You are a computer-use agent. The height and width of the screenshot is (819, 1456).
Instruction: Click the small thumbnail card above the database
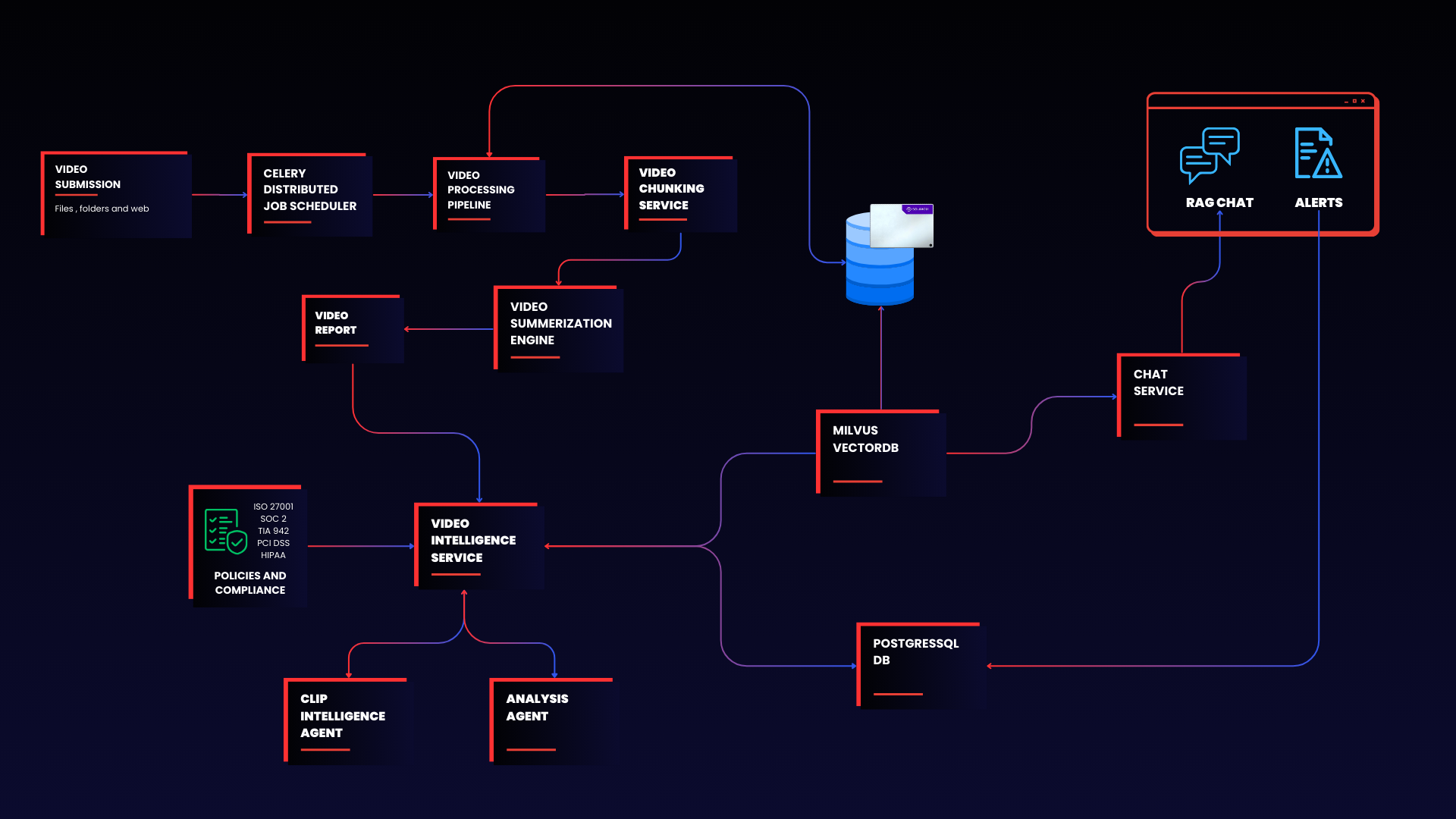[901, 225]
